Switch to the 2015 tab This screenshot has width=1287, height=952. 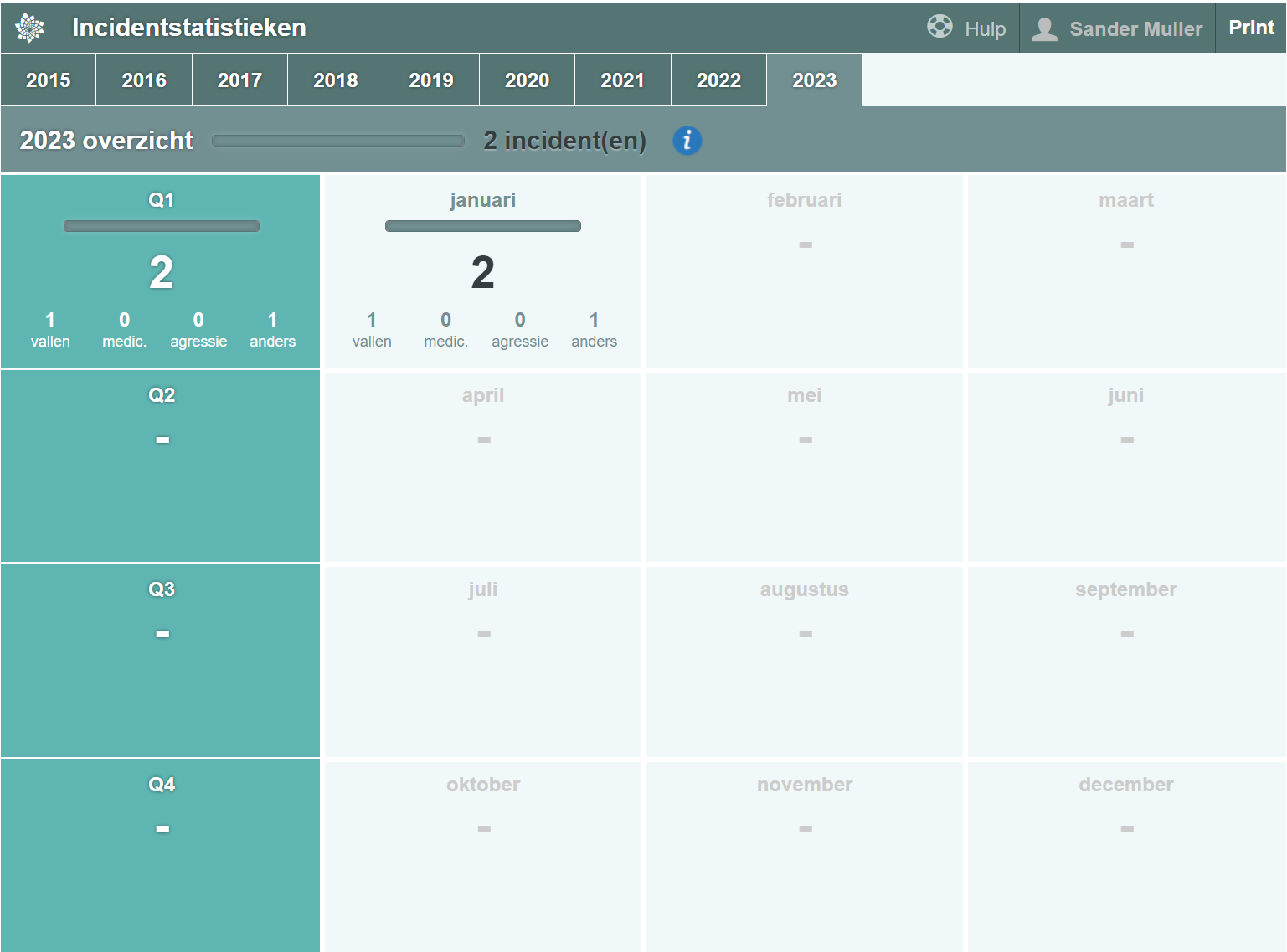click(x=49, y=80)
